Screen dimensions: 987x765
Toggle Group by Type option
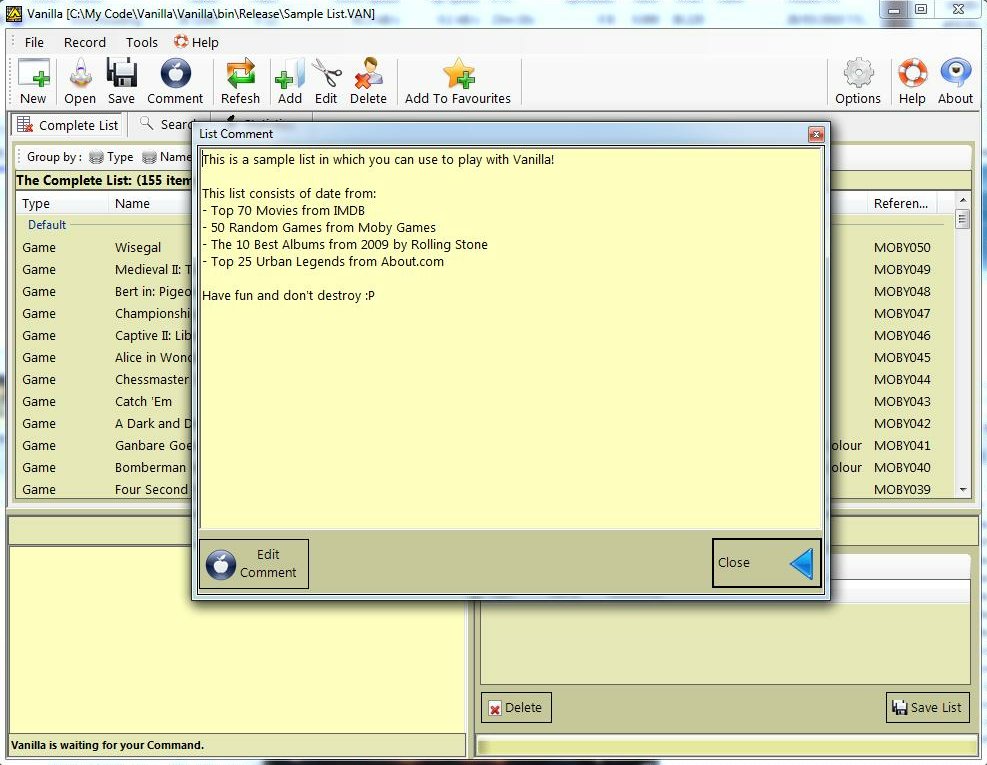pos(111,157)
